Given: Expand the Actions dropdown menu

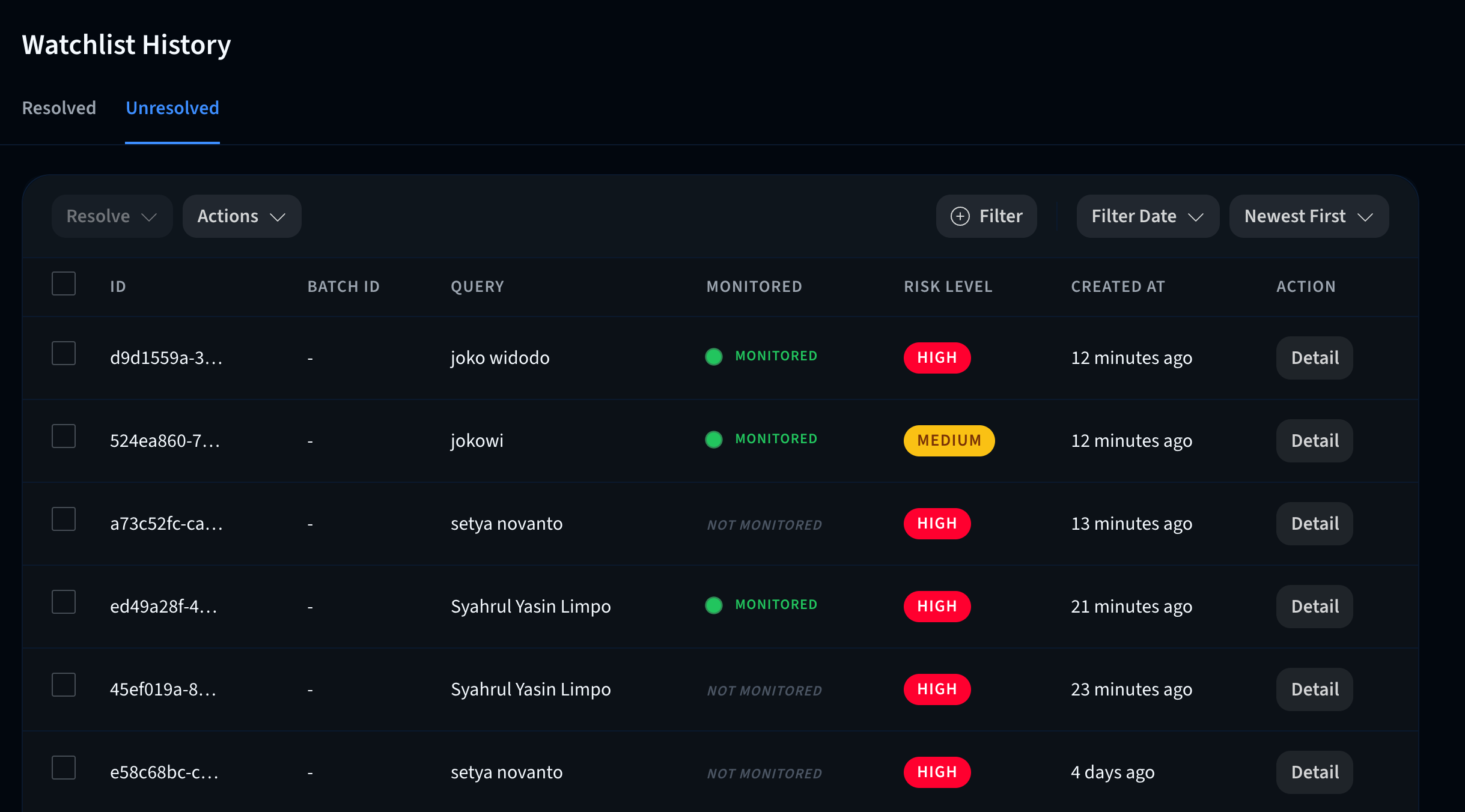Looking at the screenshot, I should [242, 216].
